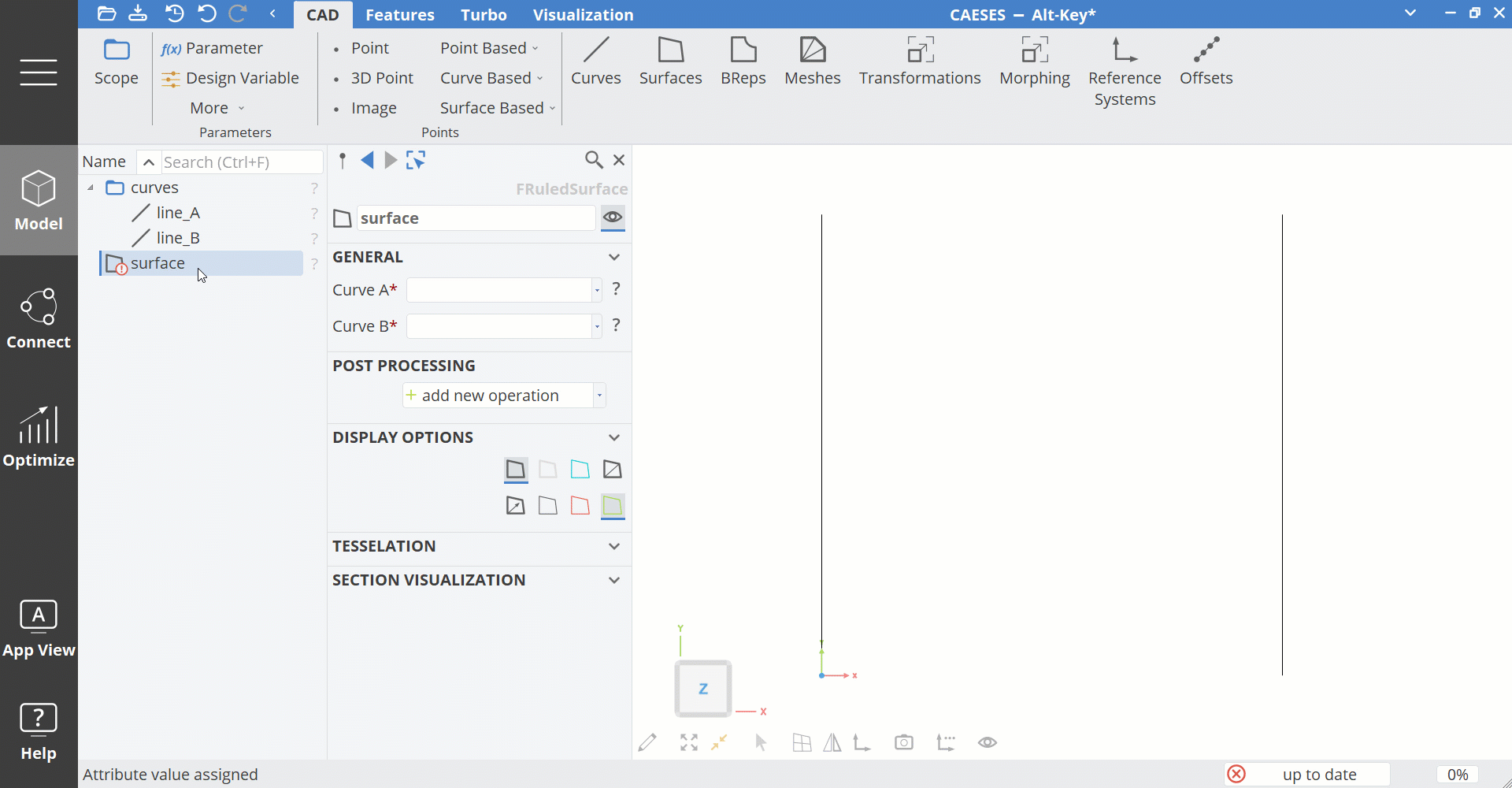This screenshot has height=788, width=1512.
Task: Open the Surfaces creation menu
Action: coord(671,61)
